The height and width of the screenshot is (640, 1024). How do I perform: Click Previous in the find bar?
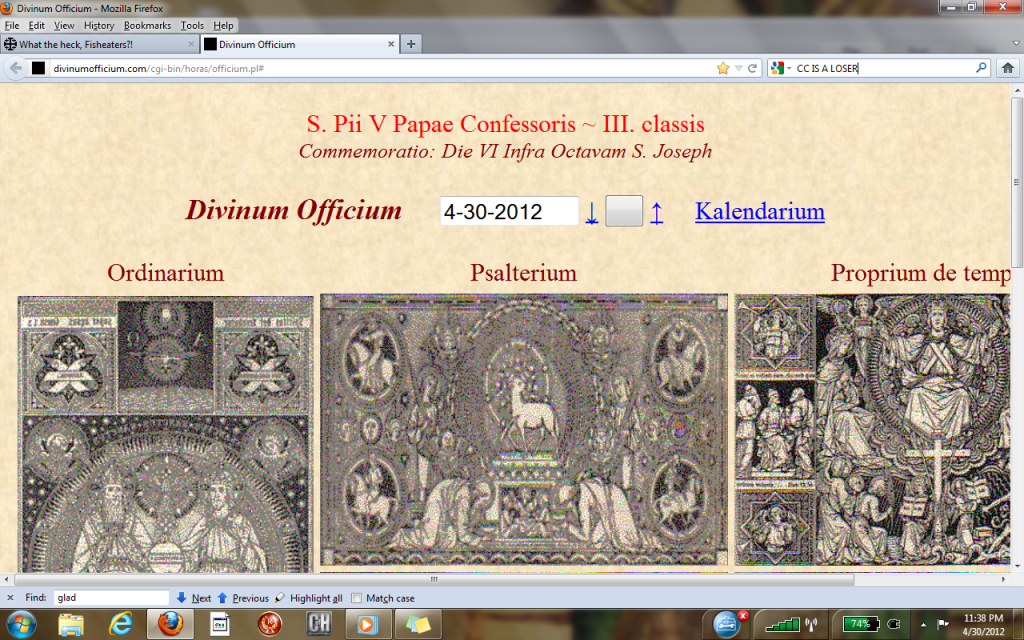(243, 598)
